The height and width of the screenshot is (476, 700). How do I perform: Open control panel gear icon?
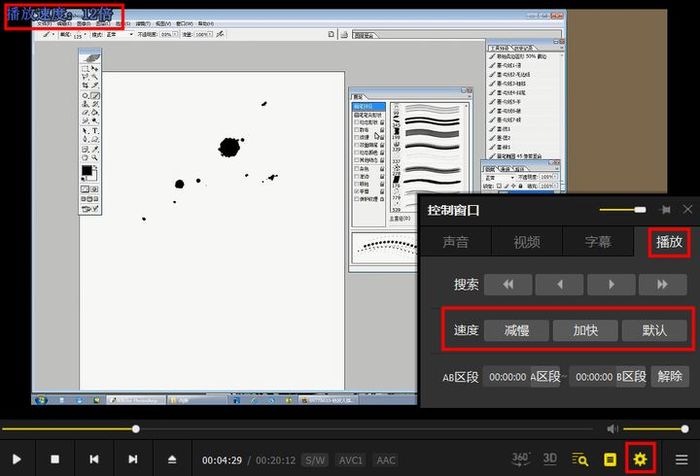640,459
